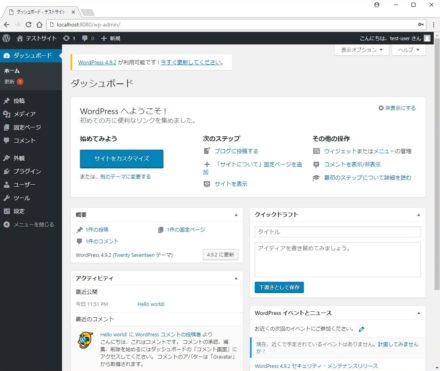Open WordPress 4.9.2 セキュリティ news link
This screenshot has width=440, height=371.
pyautogui.click(x=316, y=366)
